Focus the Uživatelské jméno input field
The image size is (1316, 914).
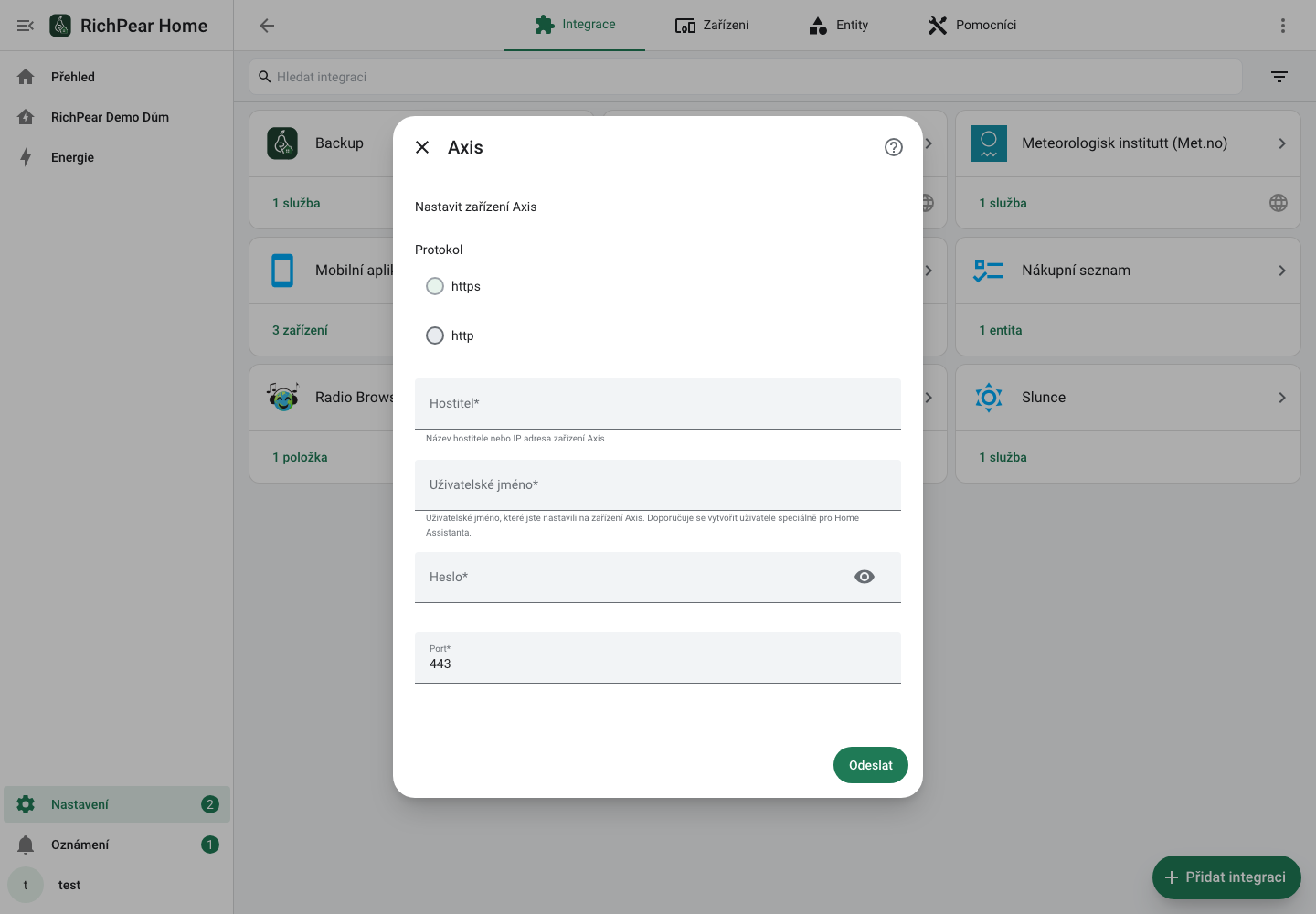point(658,484)
